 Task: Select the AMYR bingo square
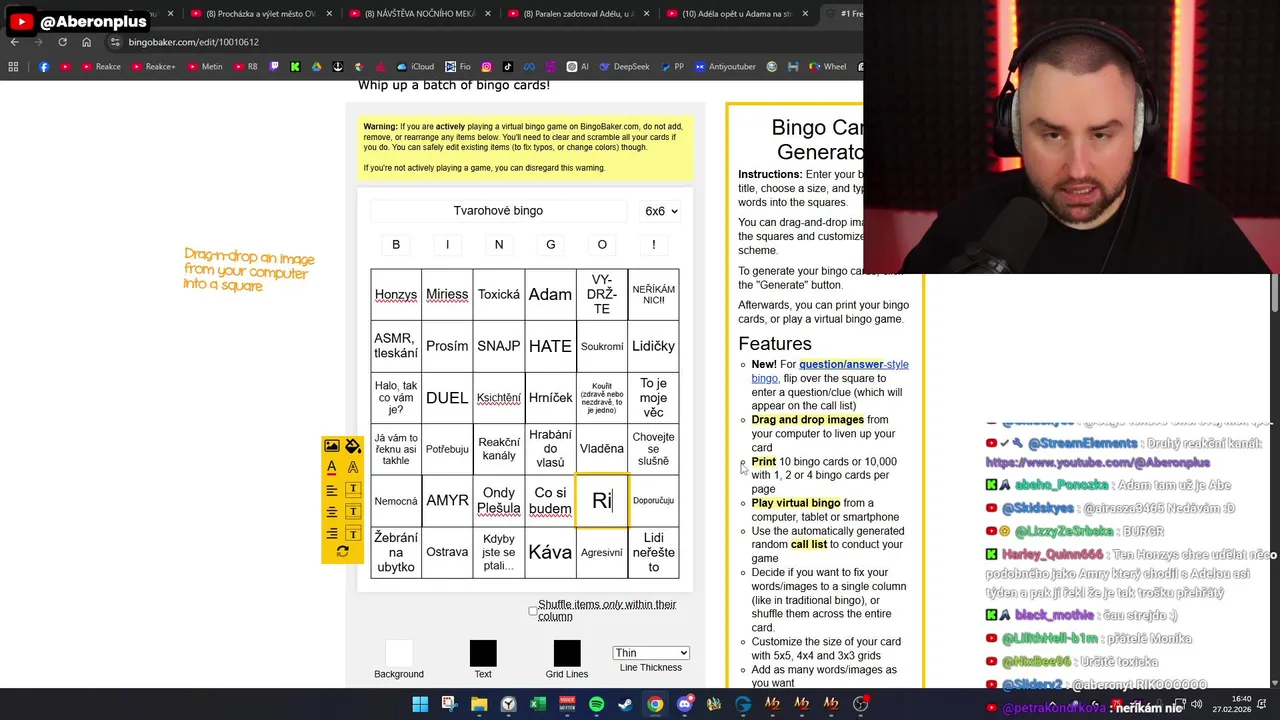(447, 501)
